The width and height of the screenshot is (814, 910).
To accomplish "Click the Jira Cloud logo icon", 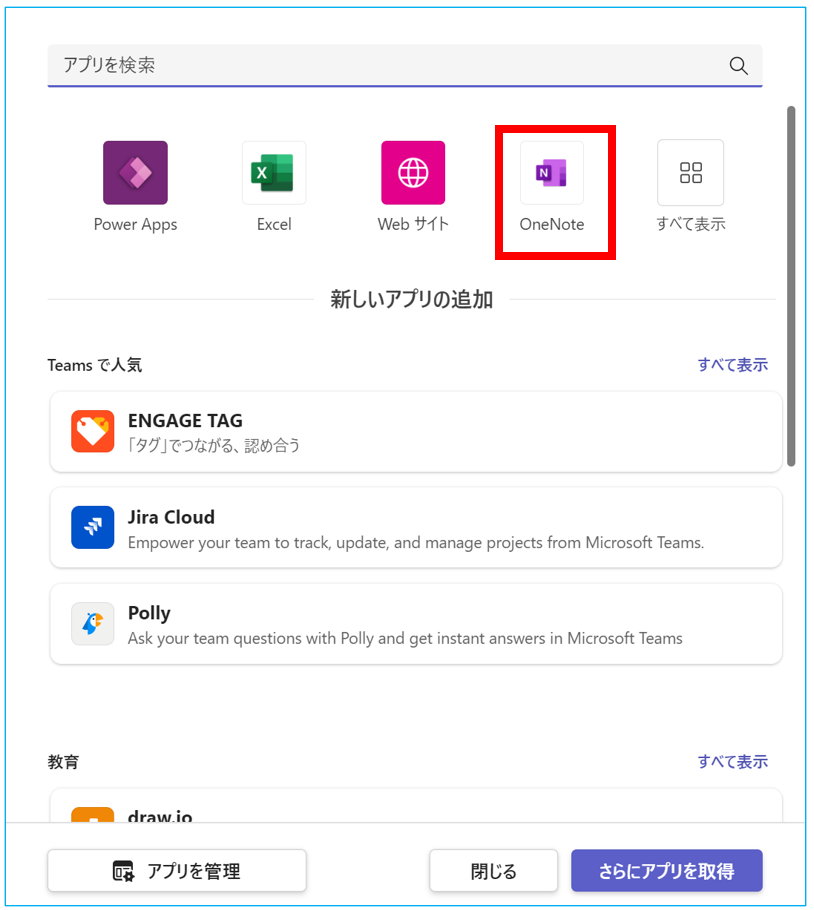I will pyautogui.click(x=93, y=528).
